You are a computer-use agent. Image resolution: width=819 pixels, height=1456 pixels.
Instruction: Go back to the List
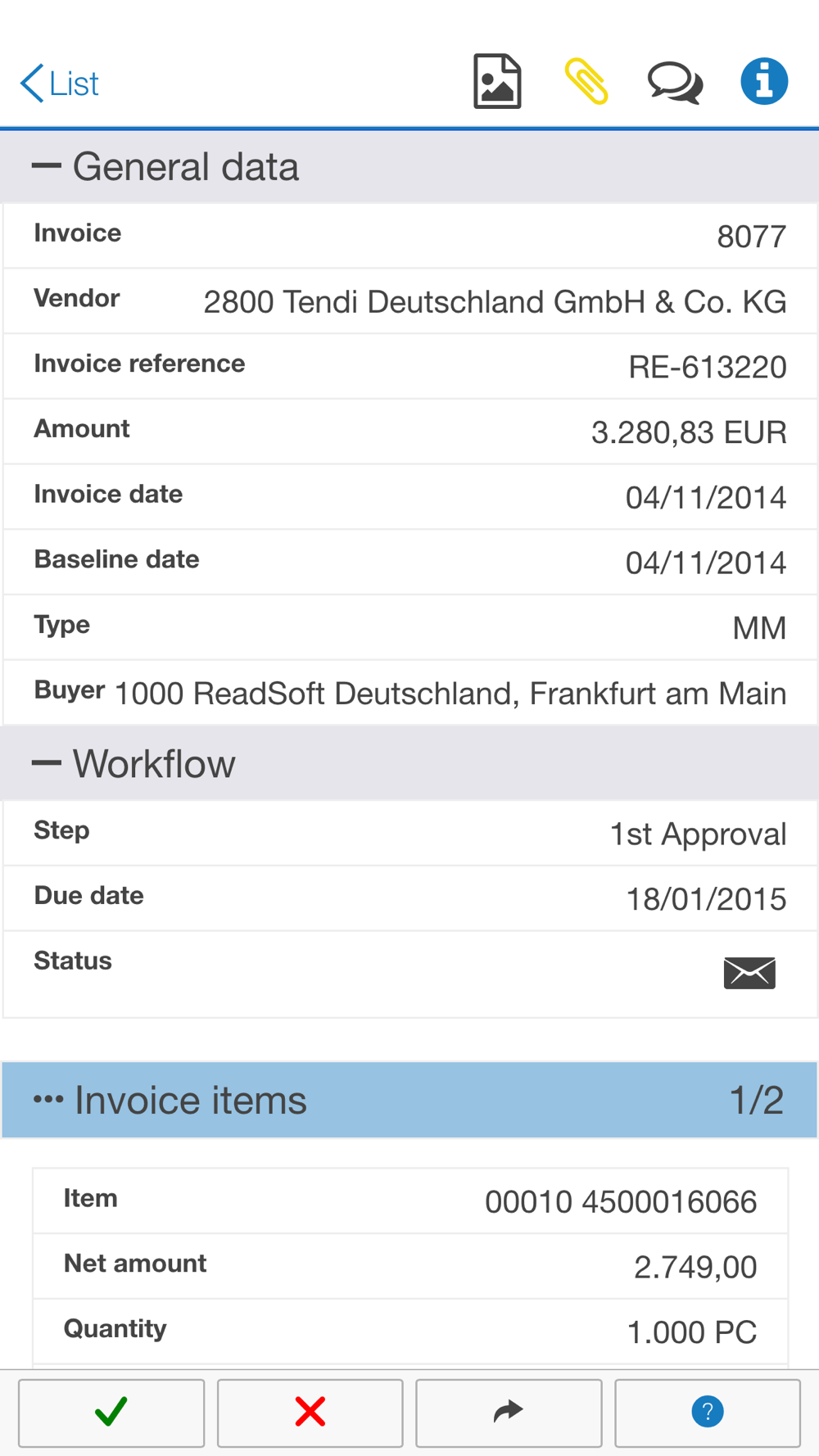click(60, 84)
